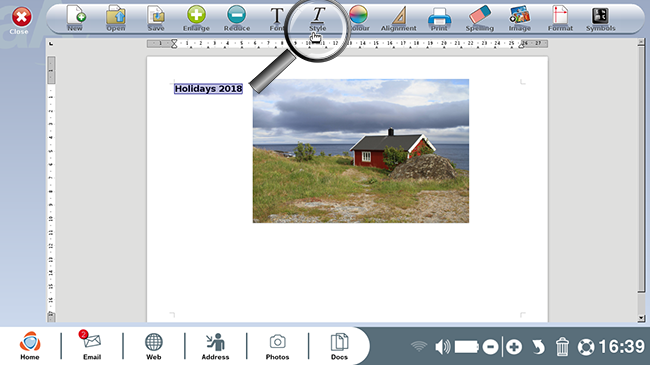
Task: Adjust the speaker volume icon
Action: pos(443,347)
